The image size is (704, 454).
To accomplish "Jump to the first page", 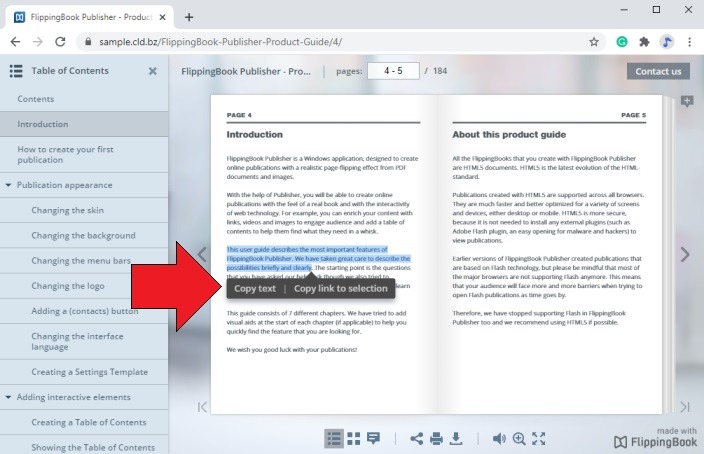I will coord(202,407).
